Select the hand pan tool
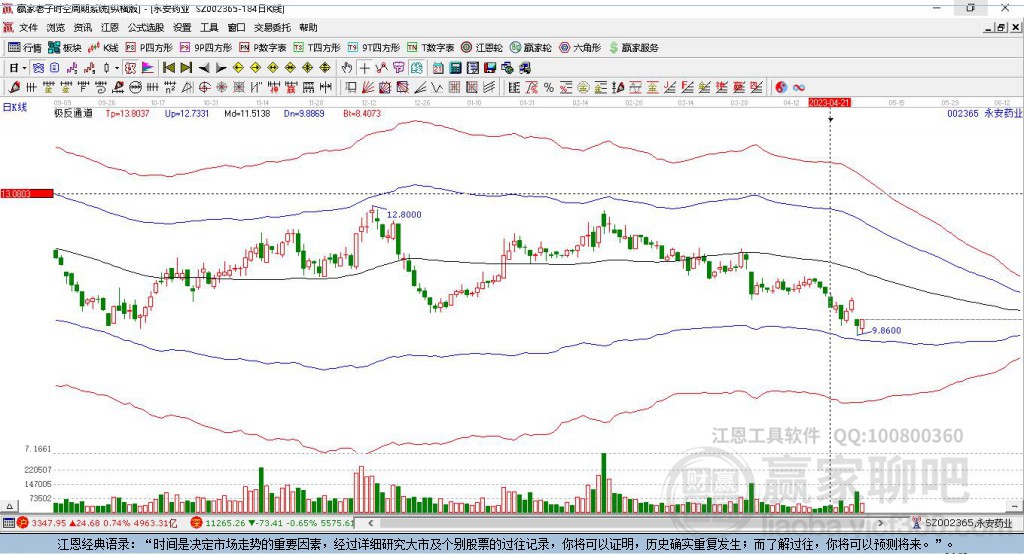 347,68
